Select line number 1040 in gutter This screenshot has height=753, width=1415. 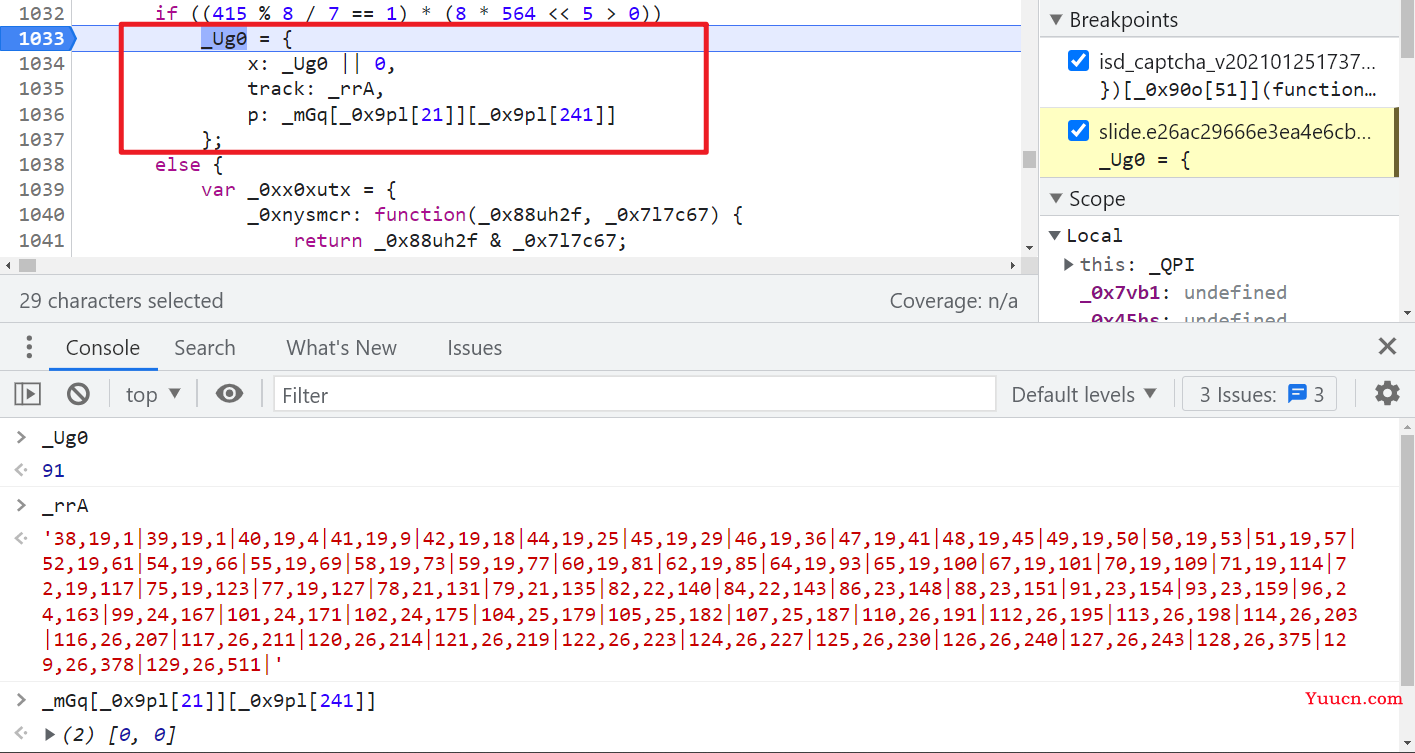tap(40, 214)
